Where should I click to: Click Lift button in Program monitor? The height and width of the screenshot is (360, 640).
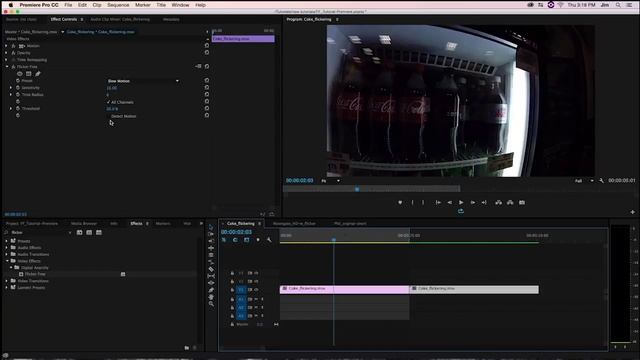[x=498, y=202]
